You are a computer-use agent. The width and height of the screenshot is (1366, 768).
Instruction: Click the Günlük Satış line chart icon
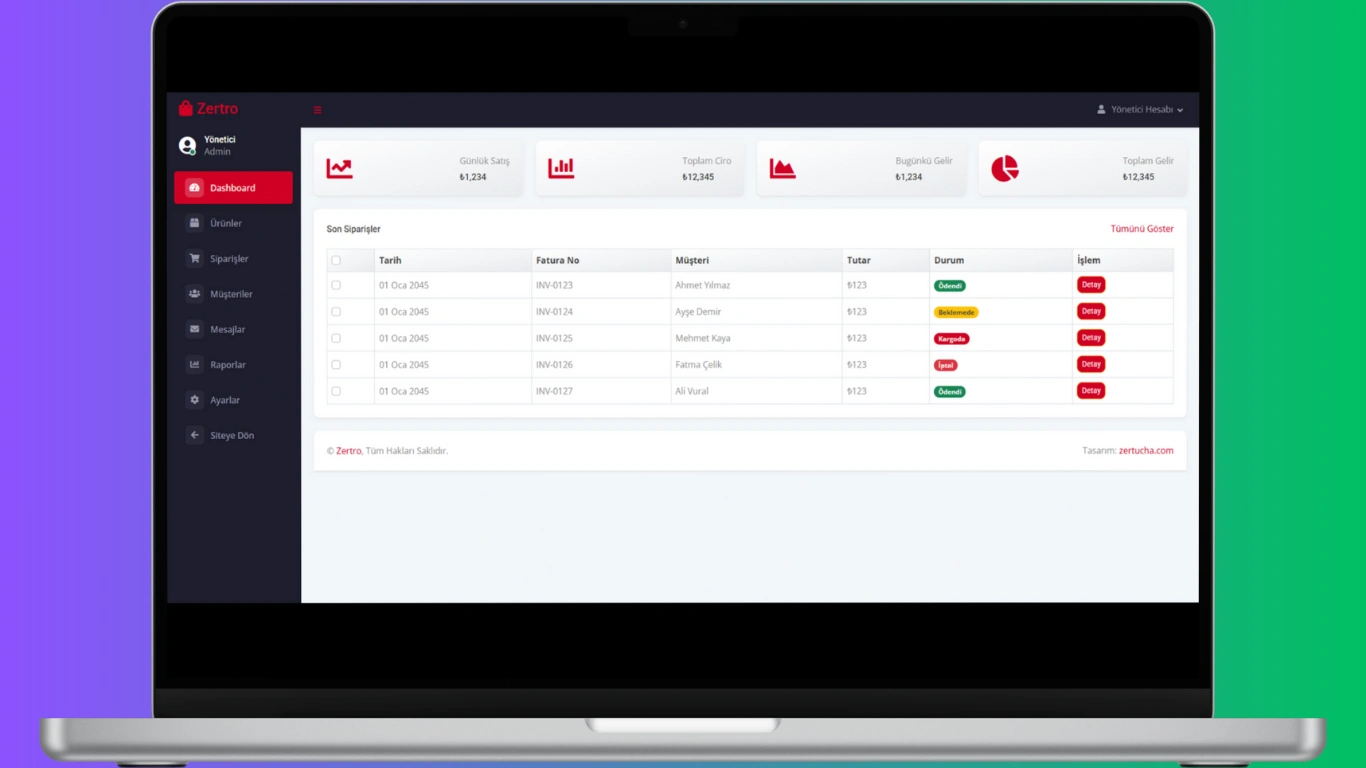(x=340, y=169)
